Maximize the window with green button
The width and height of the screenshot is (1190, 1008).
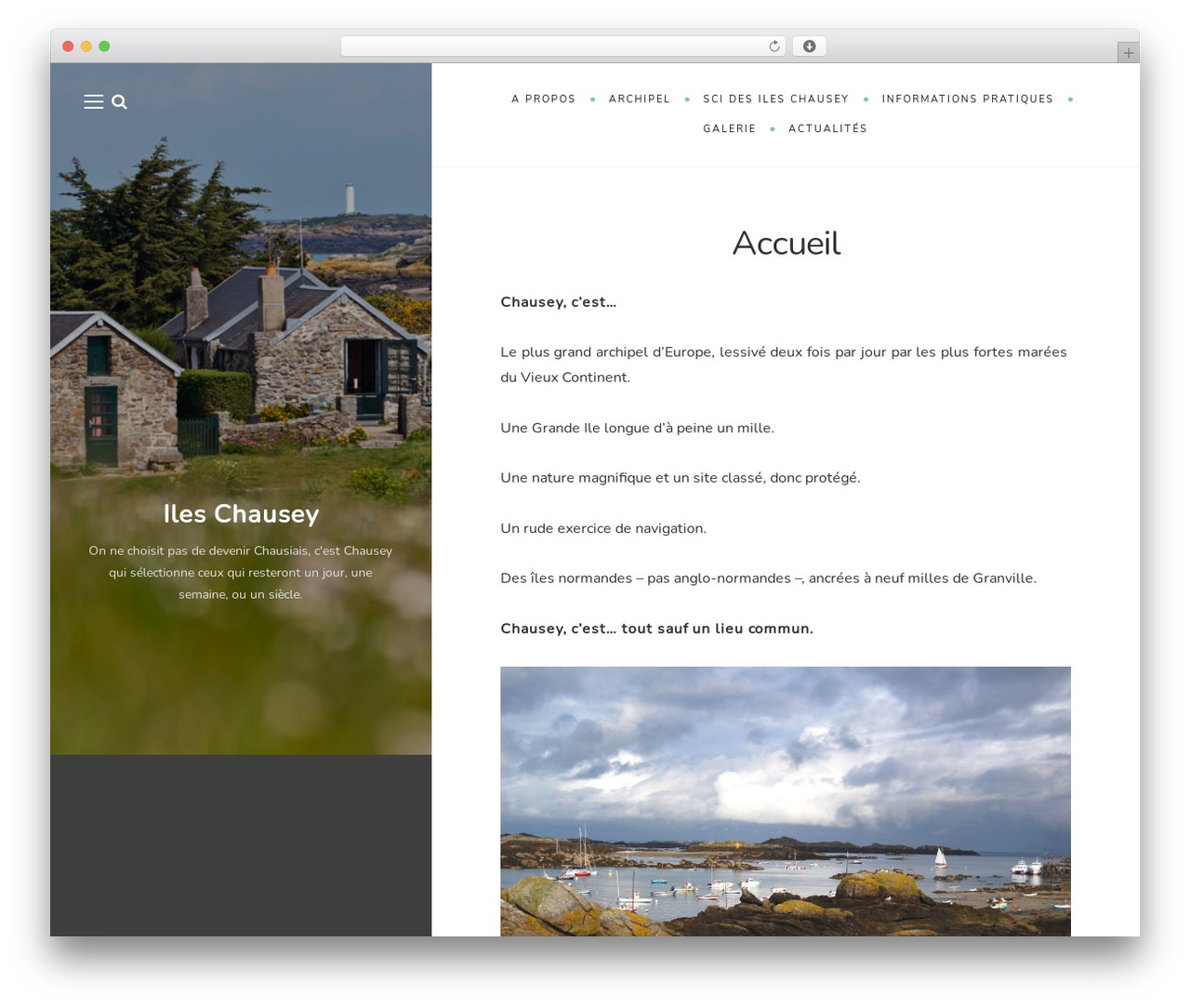pyautogui.click(x=104, y=46)
